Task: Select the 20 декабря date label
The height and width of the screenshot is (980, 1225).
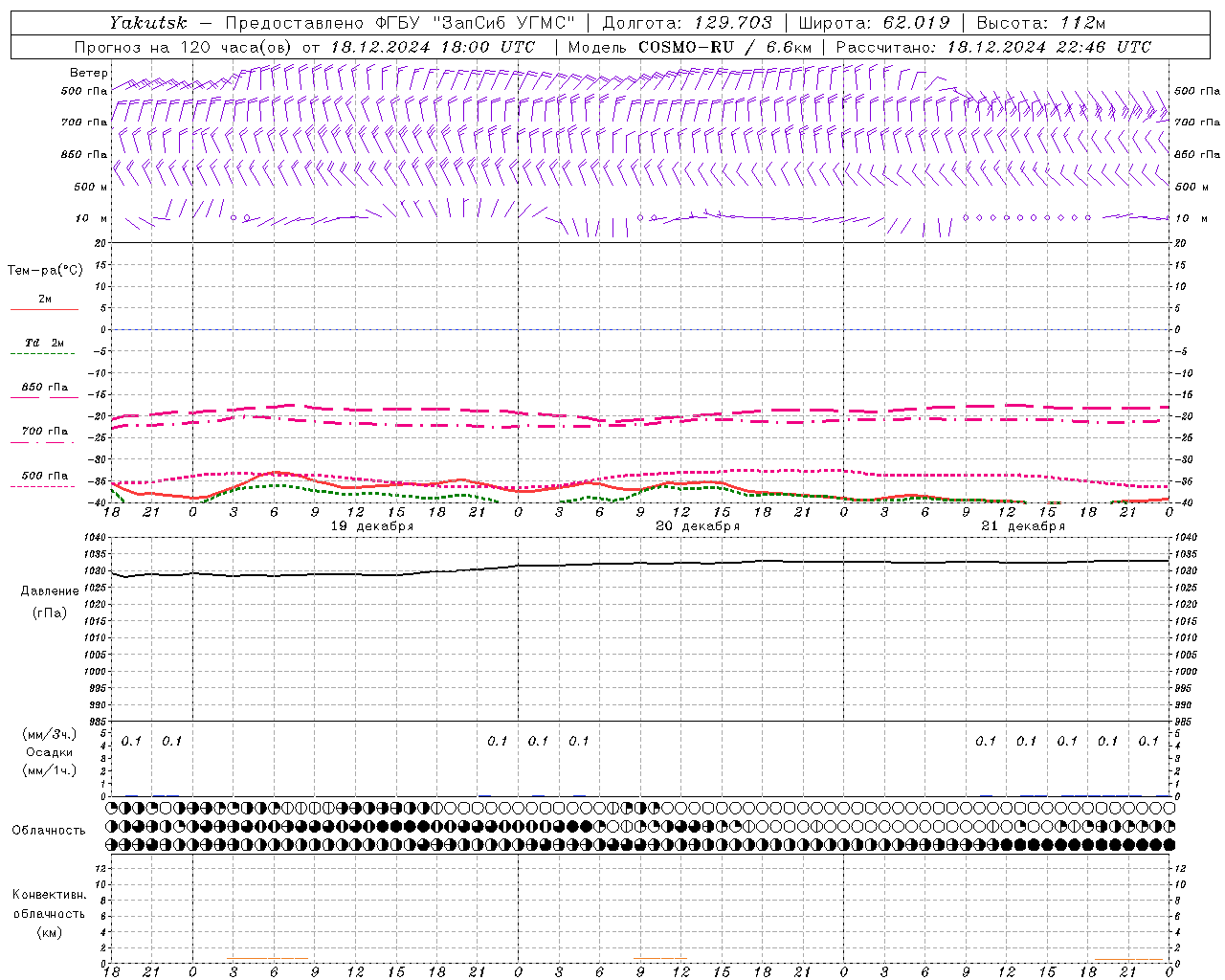Action: 698,525
